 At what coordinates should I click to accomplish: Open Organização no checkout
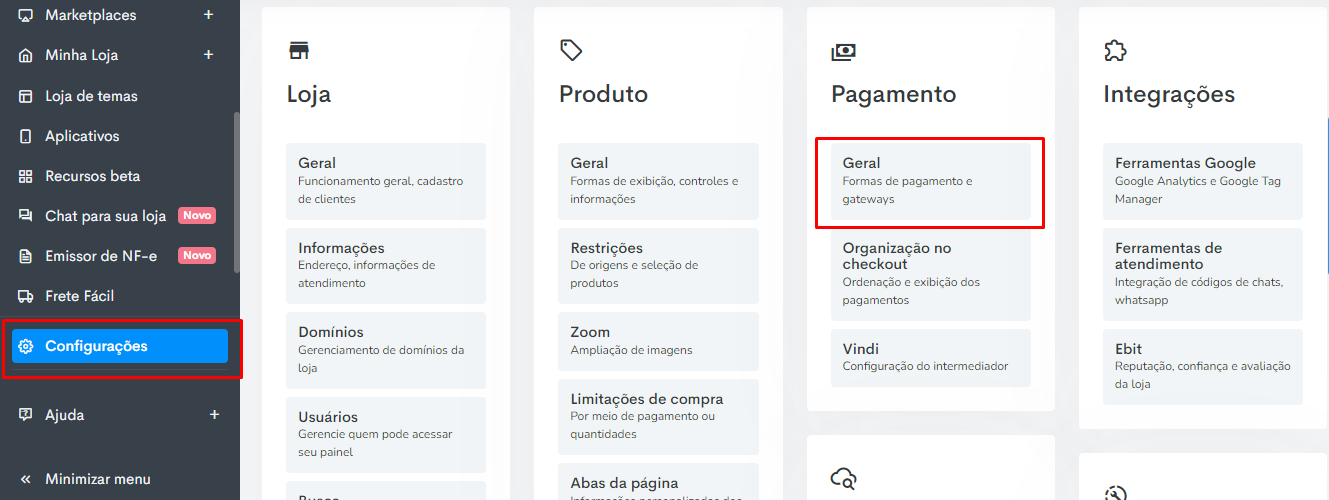931,274
